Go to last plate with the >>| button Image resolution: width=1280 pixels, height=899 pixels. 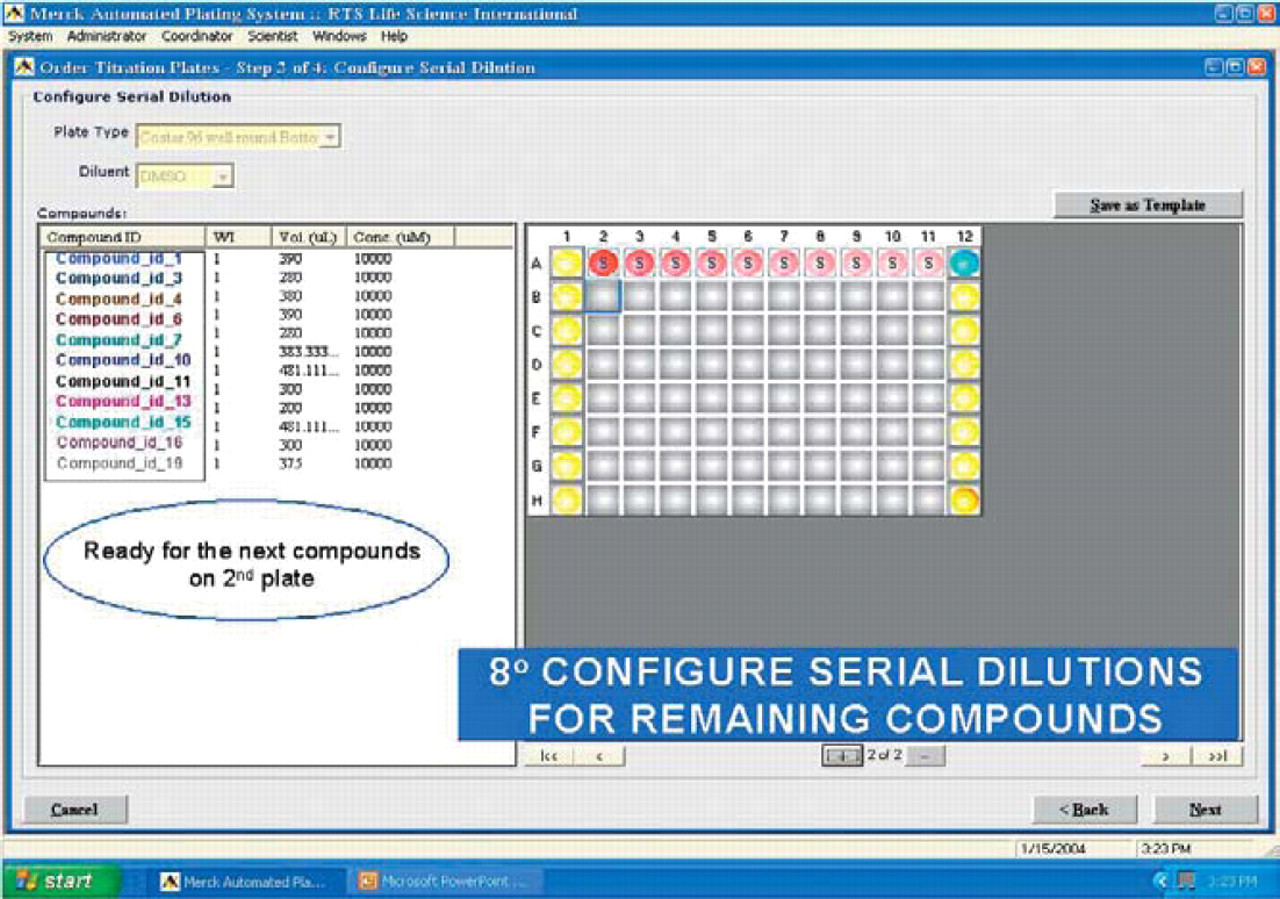(x=1217, y=756)
